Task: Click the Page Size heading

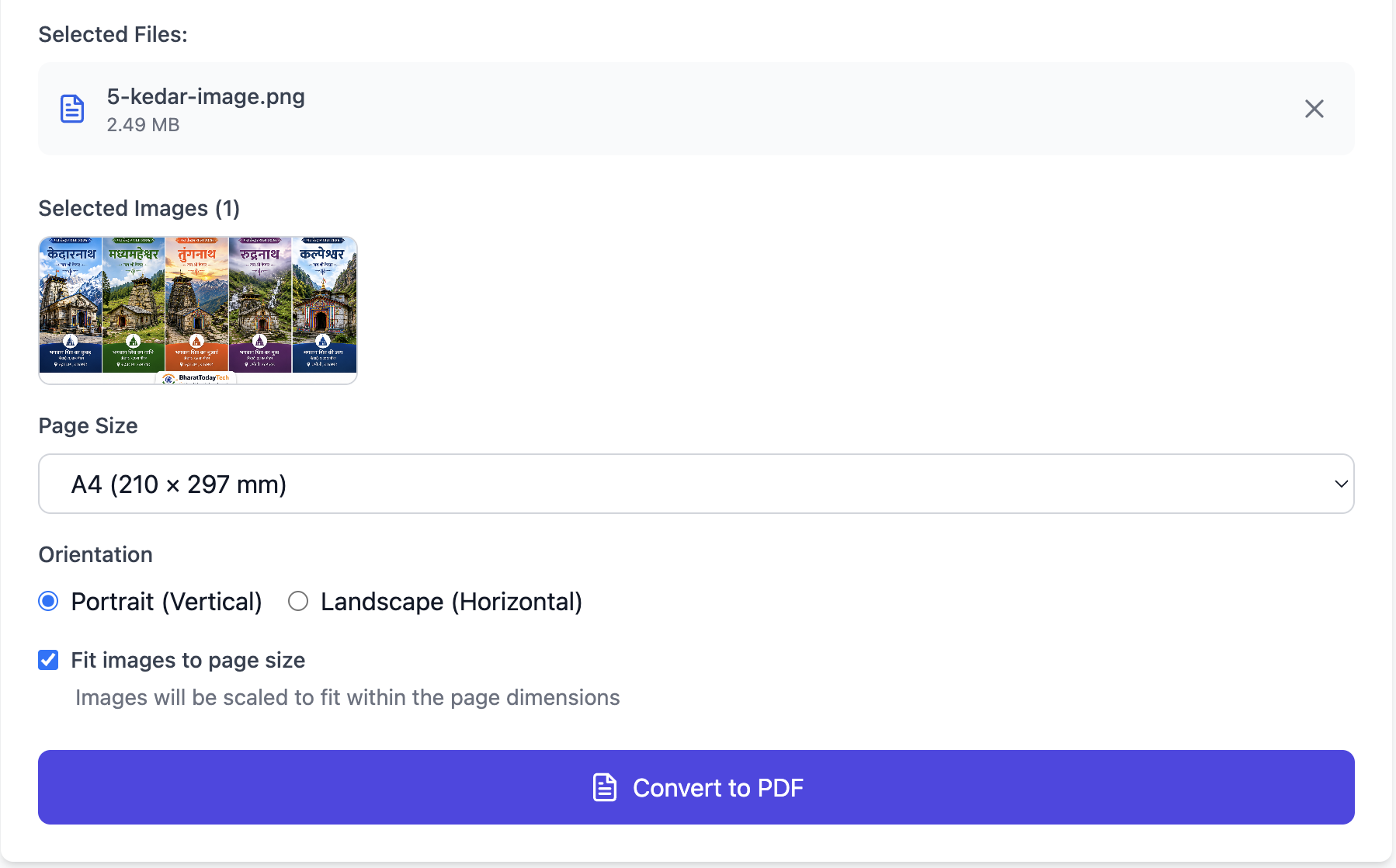Action: tap(89, 425)
